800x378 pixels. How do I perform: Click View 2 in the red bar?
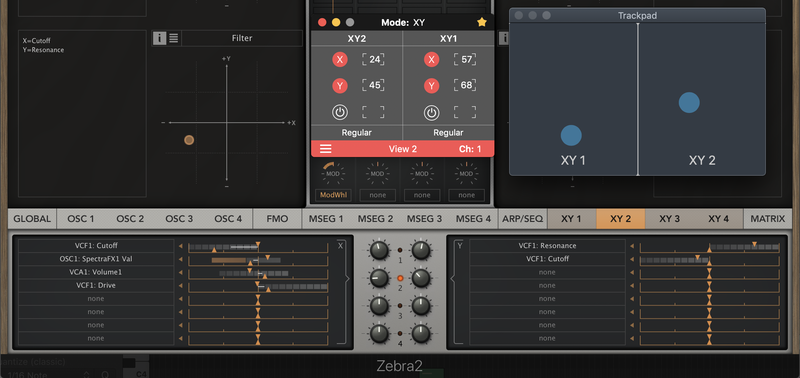click(403, 149)
